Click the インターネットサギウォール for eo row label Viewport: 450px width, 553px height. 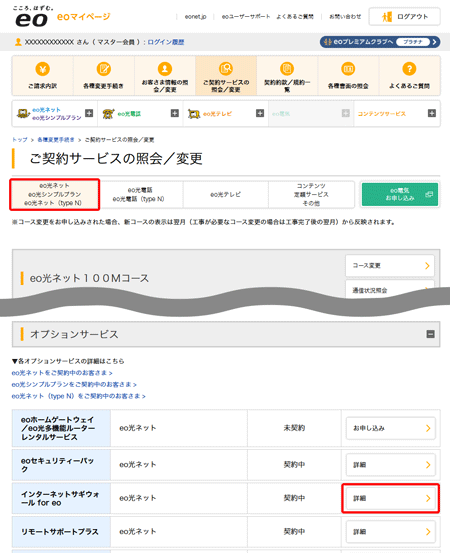60,498
